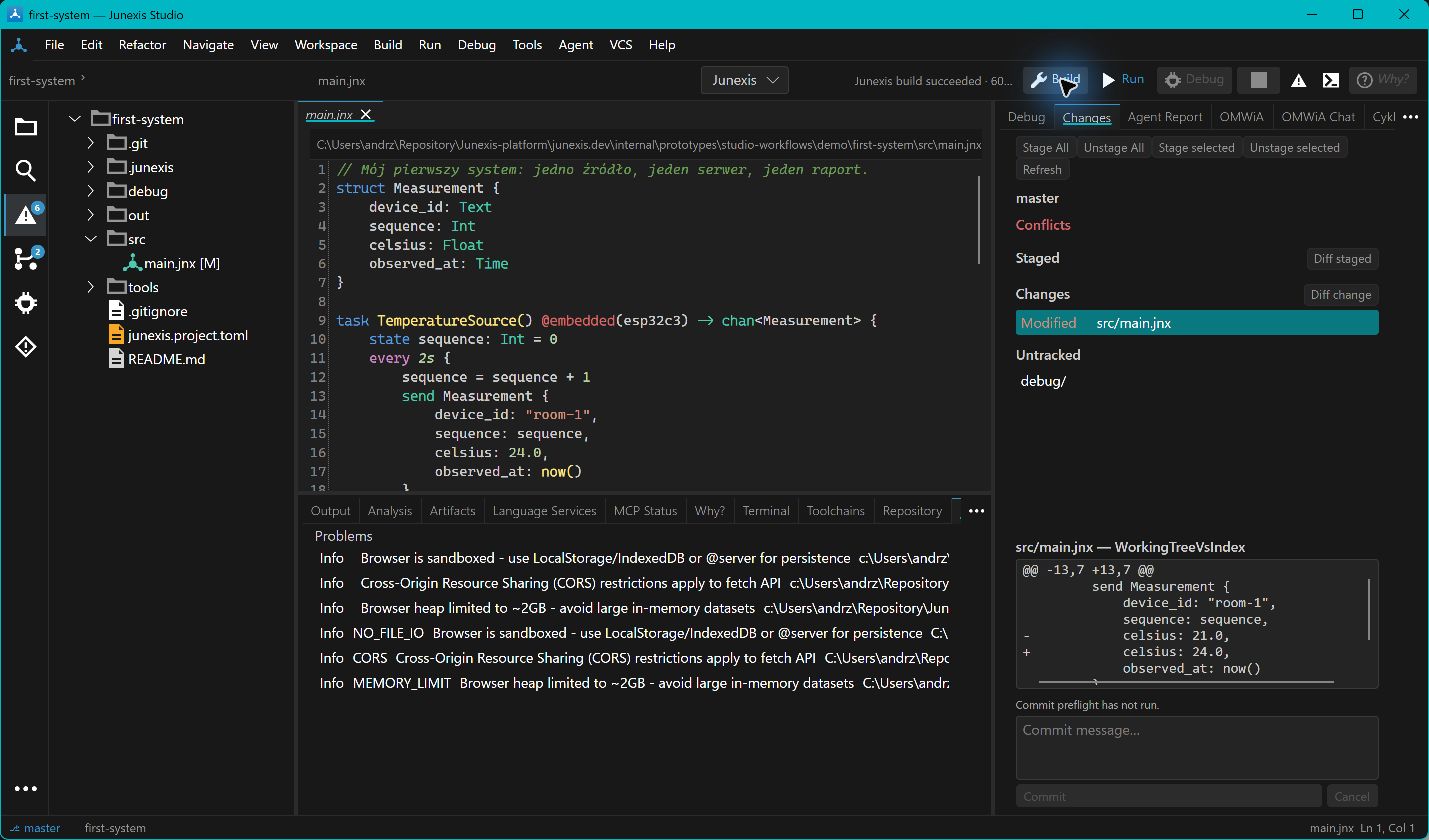Expand the tools folder
This screenshot has height=840, width=1429.
[91, 287]
